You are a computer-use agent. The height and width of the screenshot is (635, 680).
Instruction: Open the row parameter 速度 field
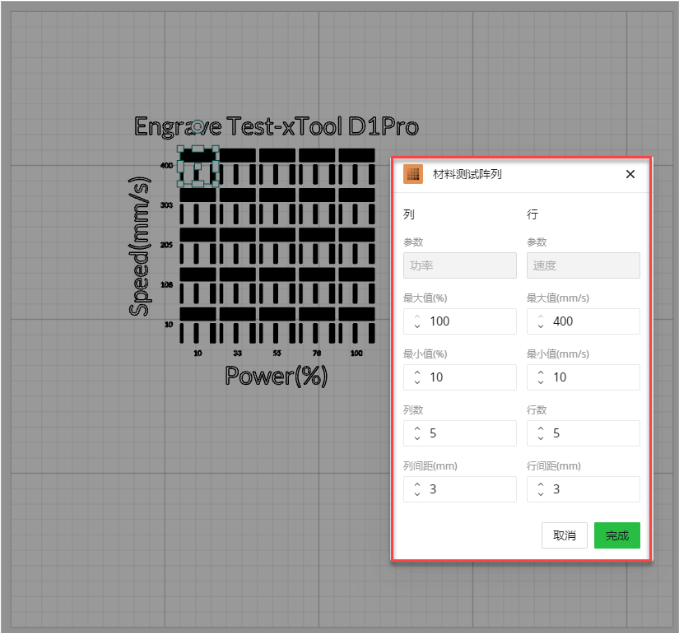(583, 265)
